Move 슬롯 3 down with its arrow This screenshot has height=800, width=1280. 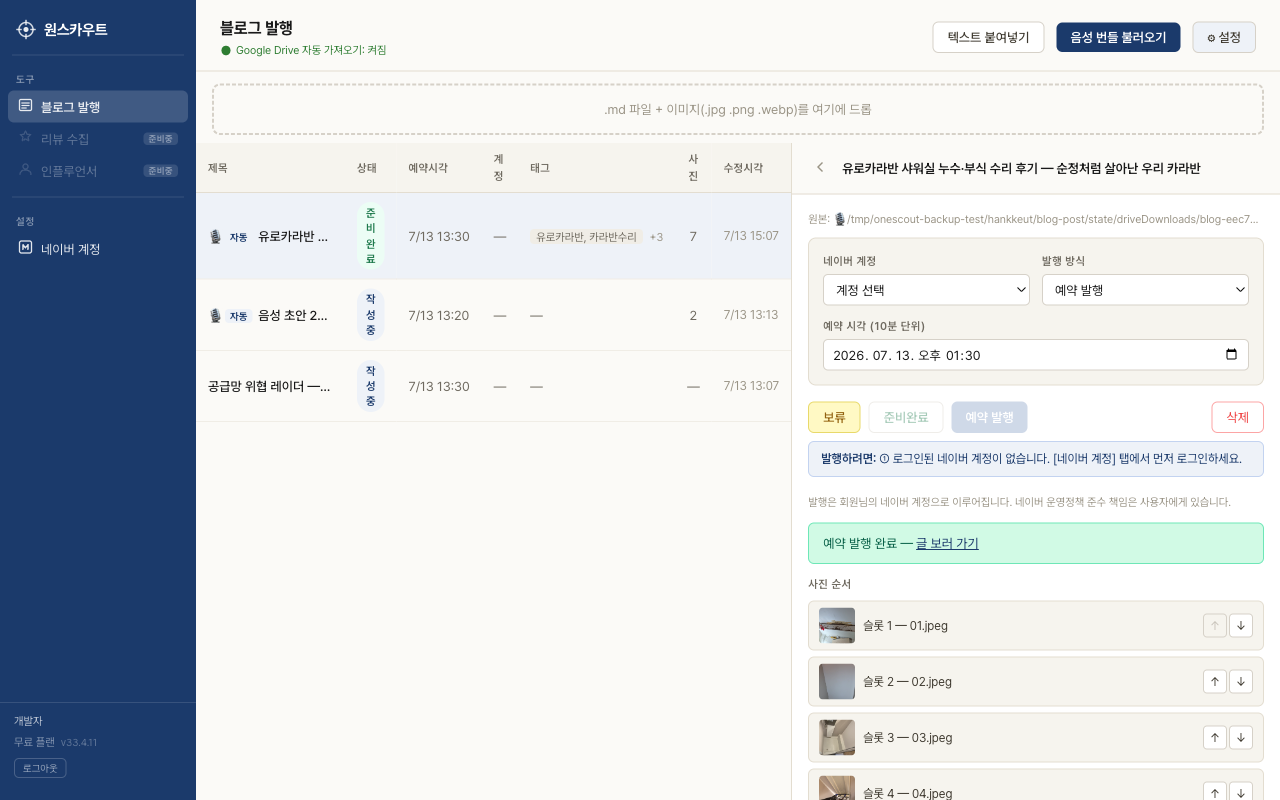pos(1240,737)
